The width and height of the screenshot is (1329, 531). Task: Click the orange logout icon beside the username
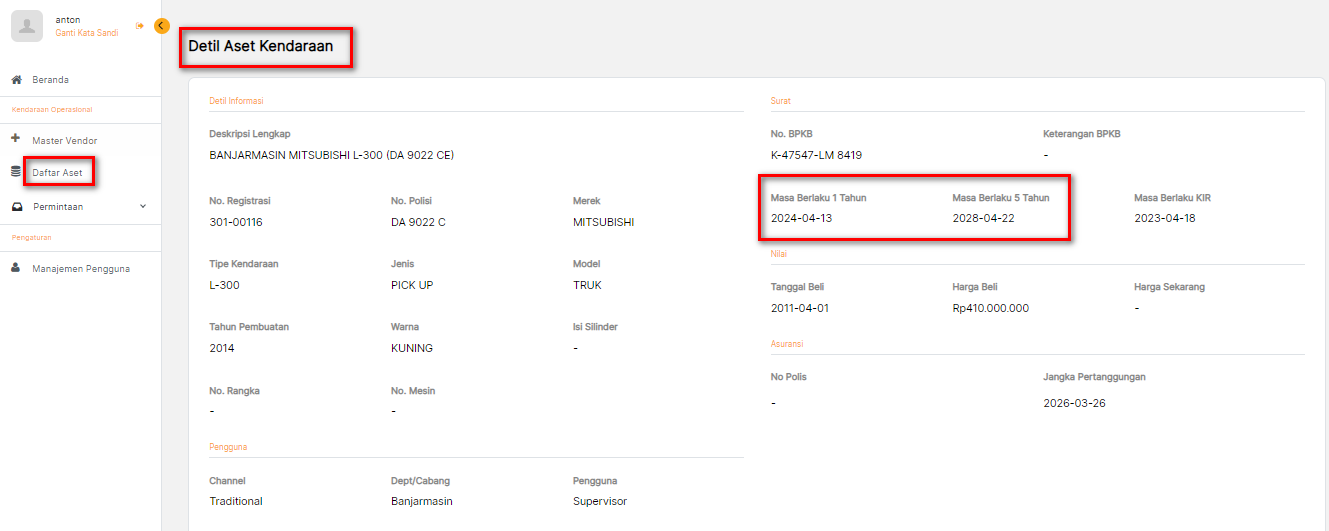[x=140, y=26]
